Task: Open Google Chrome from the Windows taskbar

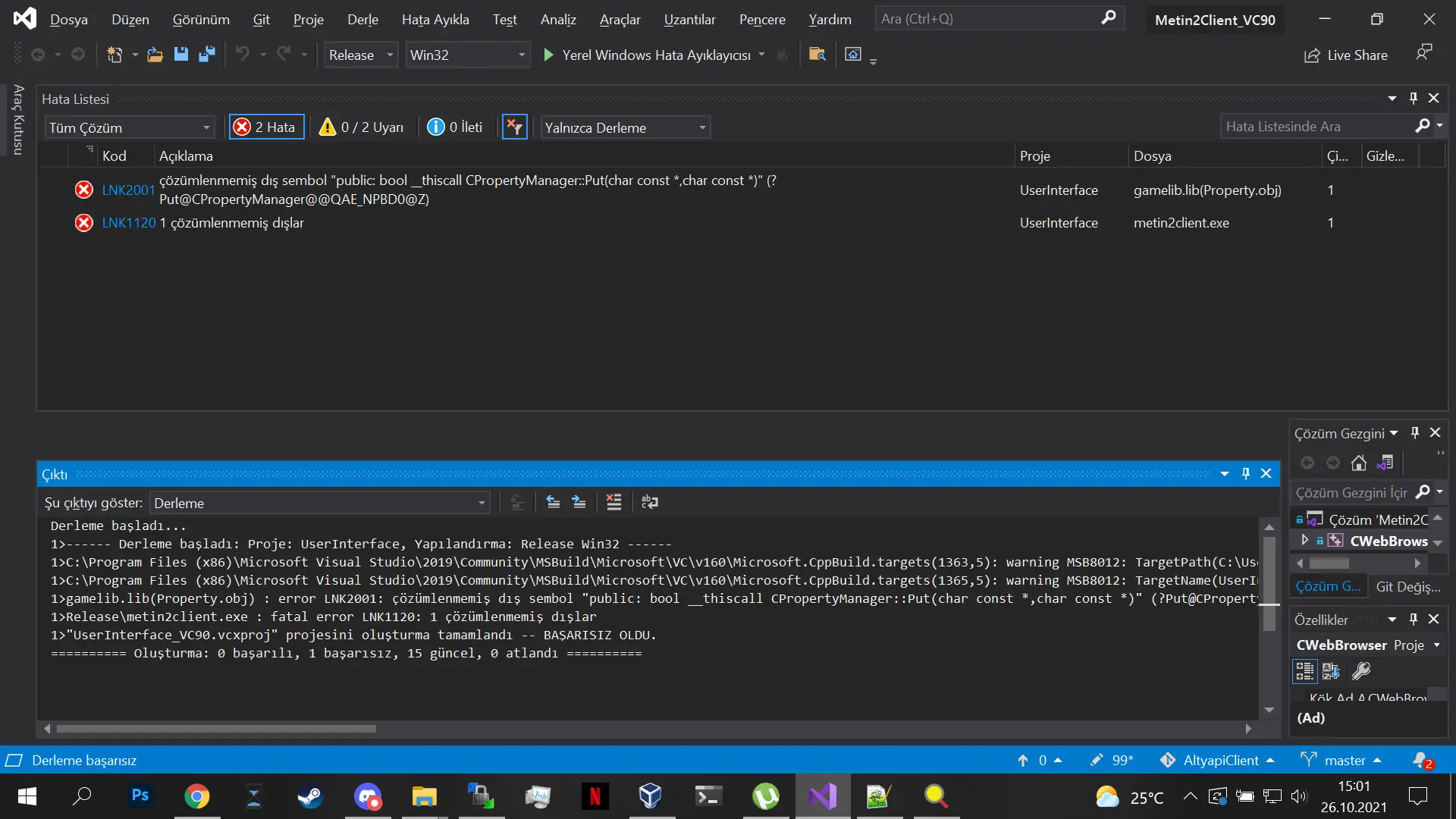Action: (197, 796)
